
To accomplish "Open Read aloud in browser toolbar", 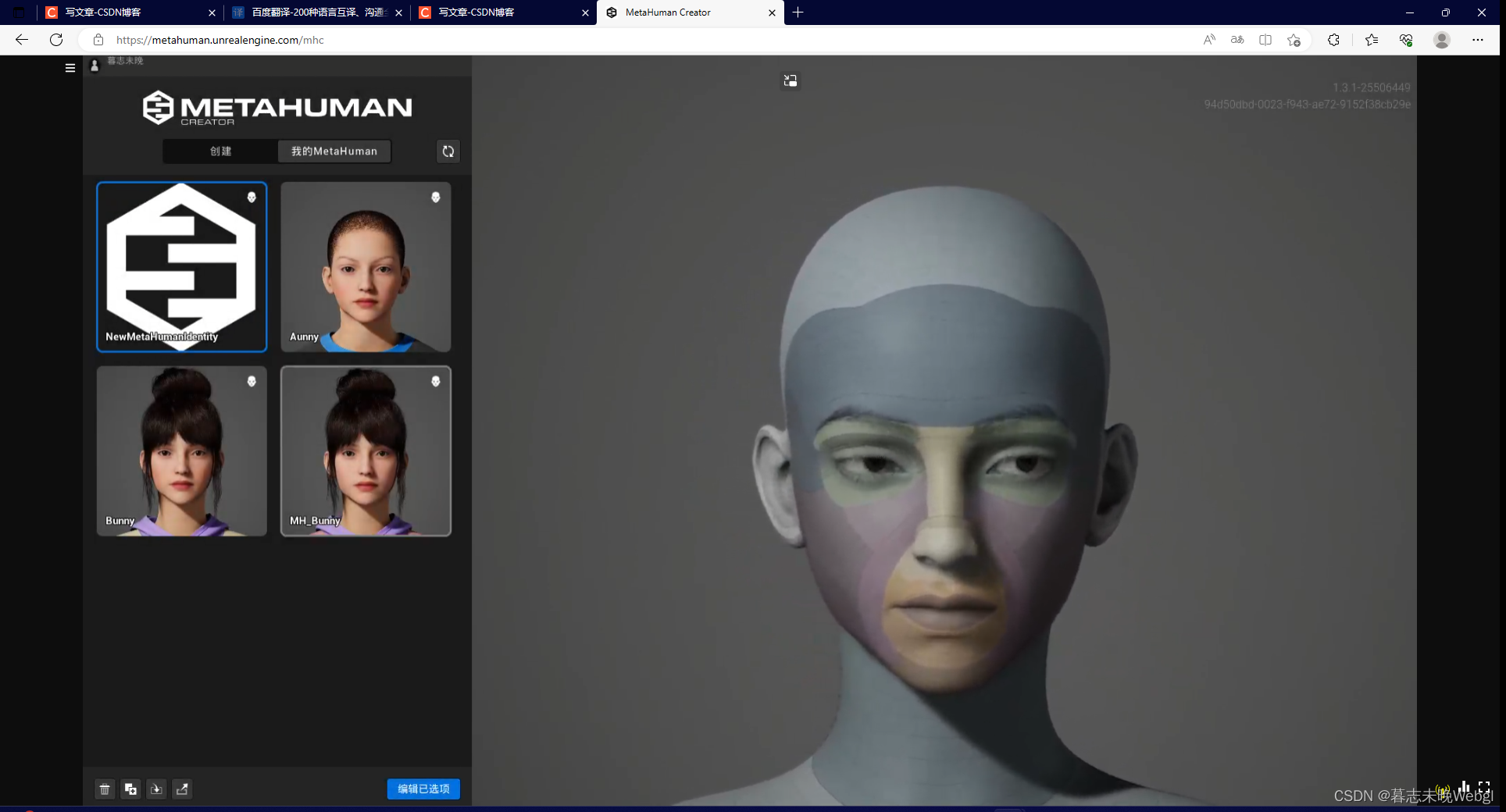I will (1209, 40).
